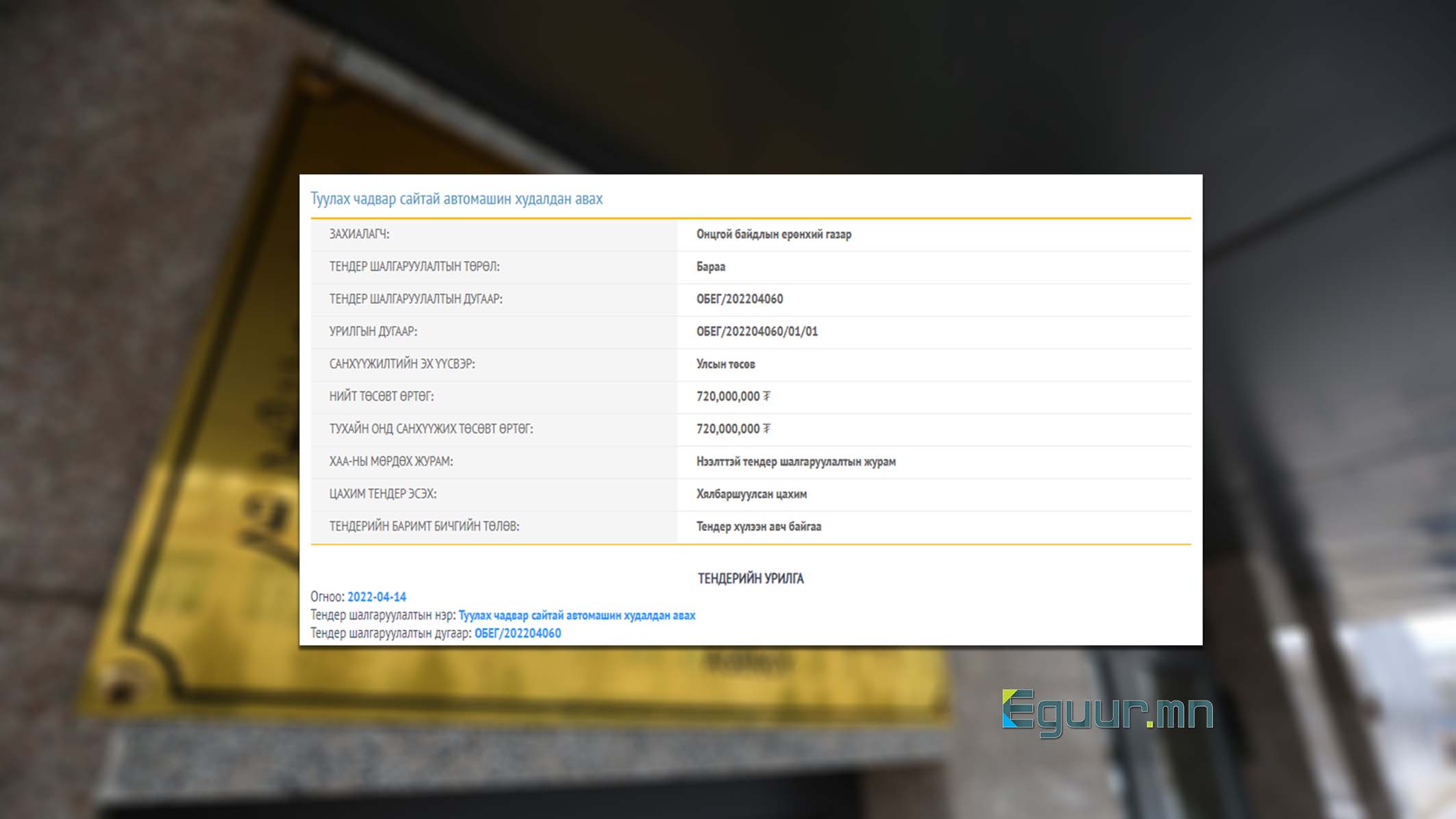Click the Онцгой байдлын ерөнхий газар value

773,234
